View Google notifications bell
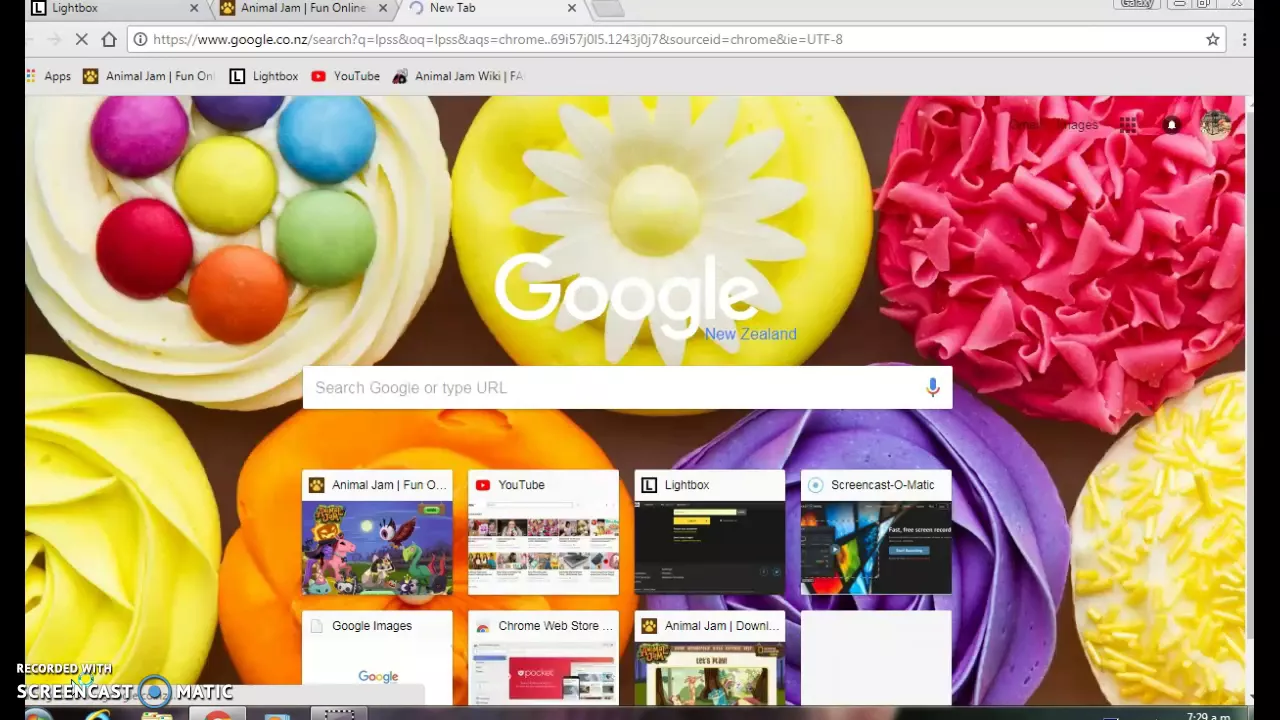The height and width of the screenshot is (720, 1280). pyautogui.click(x=1171, y=125)
